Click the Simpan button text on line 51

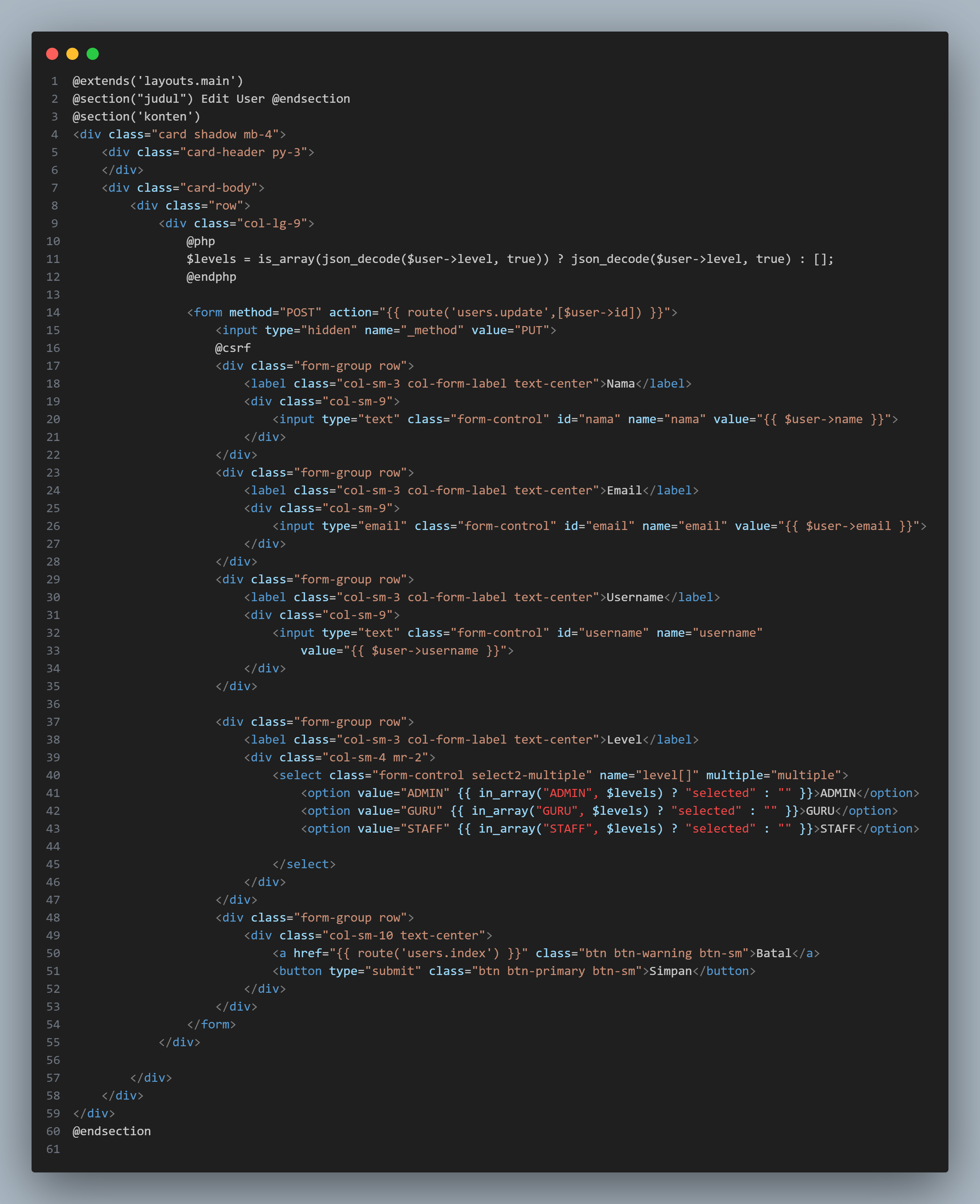click(x=670, y=971)
